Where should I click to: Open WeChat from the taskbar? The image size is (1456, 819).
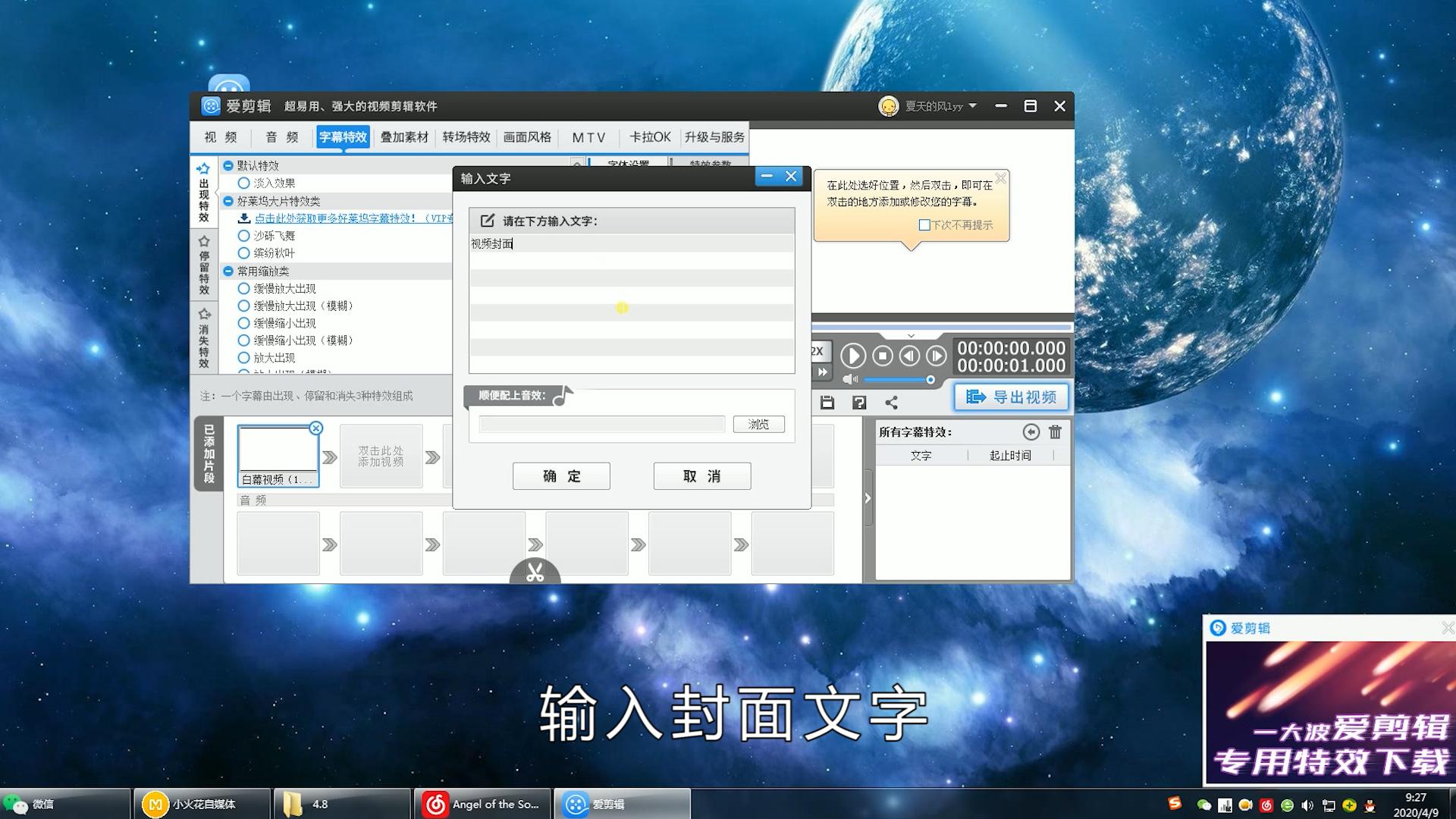[x=65, y=804]
